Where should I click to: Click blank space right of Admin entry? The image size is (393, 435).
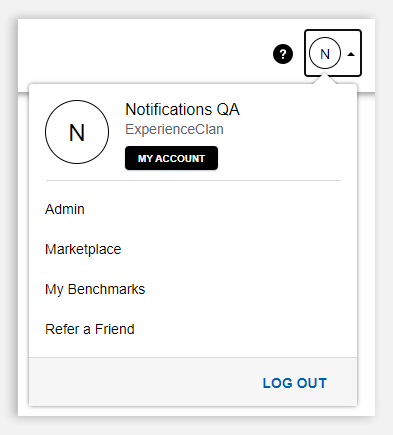[x=213, y=209]
